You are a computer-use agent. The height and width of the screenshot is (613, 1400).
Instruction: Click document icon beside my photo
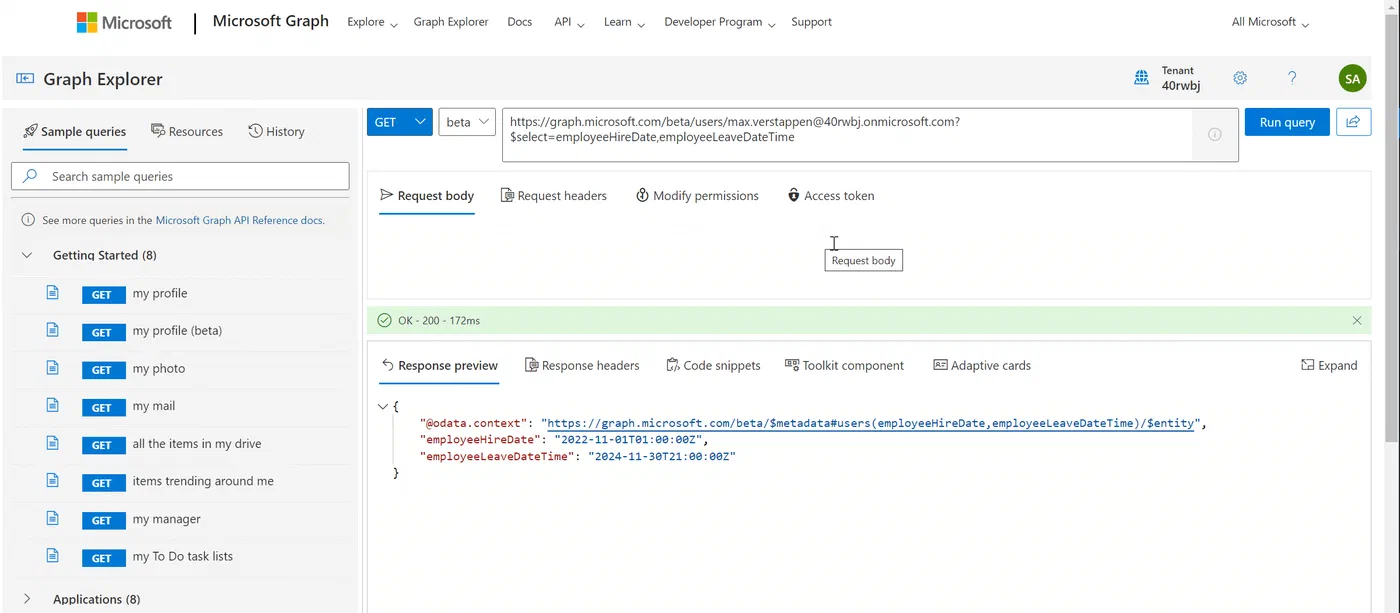coord(53,368)
